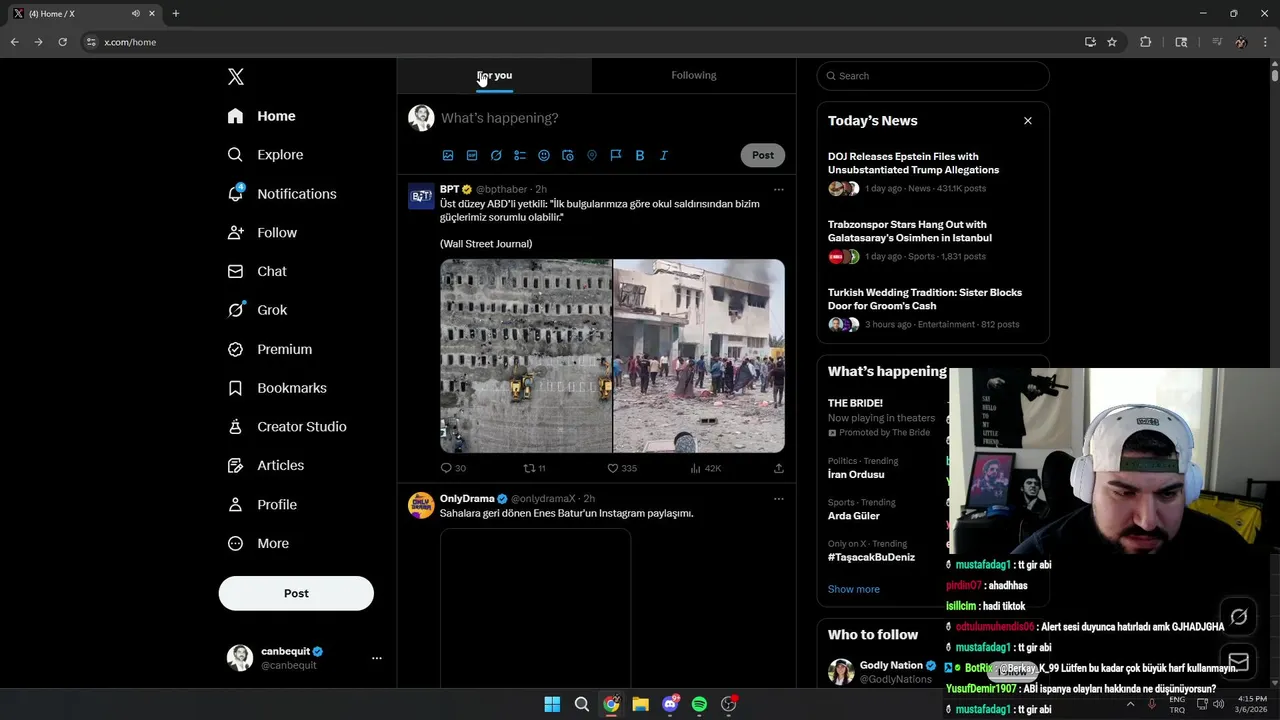Open a new Chrome tab
Image resolution: width=1280 pixels, height=720 pixels.
tap(176, 14)
